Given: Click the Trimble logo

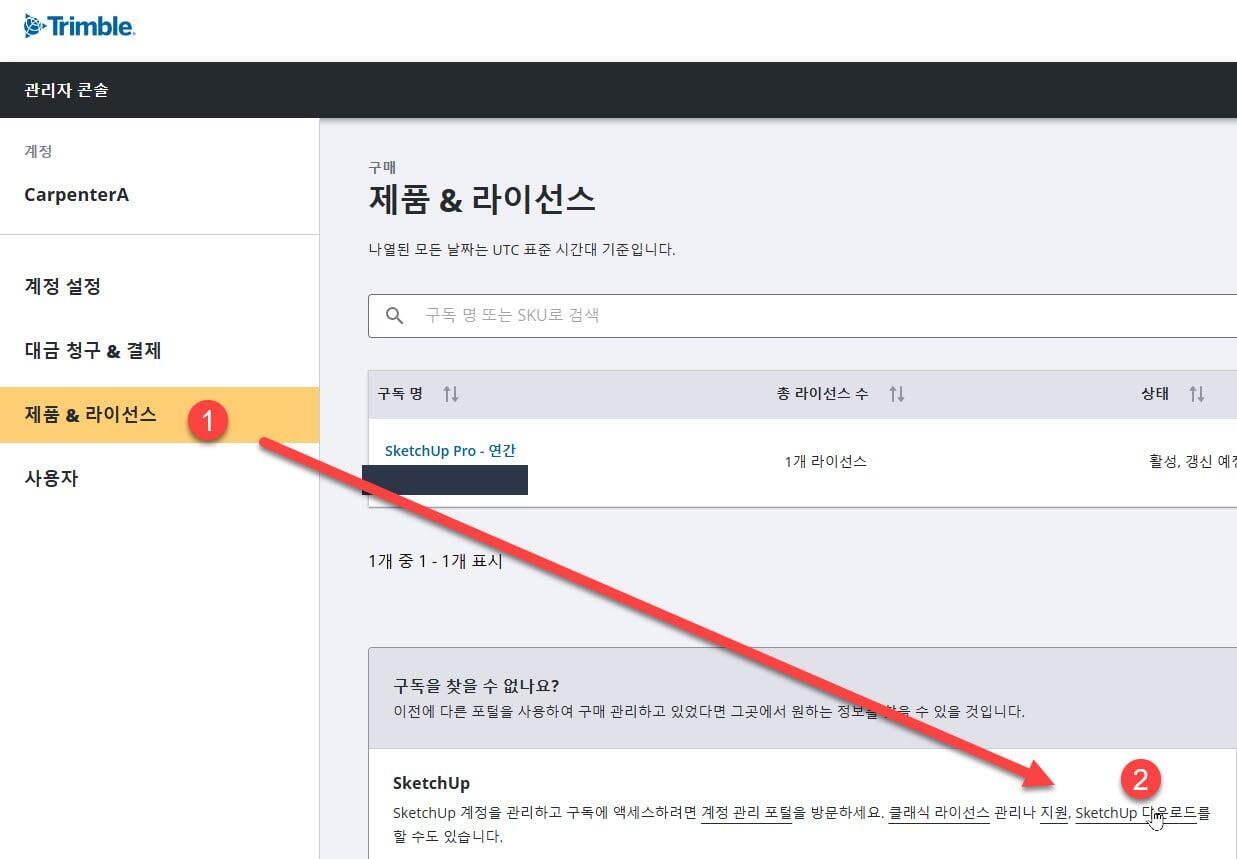Looking at the screenshot, I should (x=79, y=26).
